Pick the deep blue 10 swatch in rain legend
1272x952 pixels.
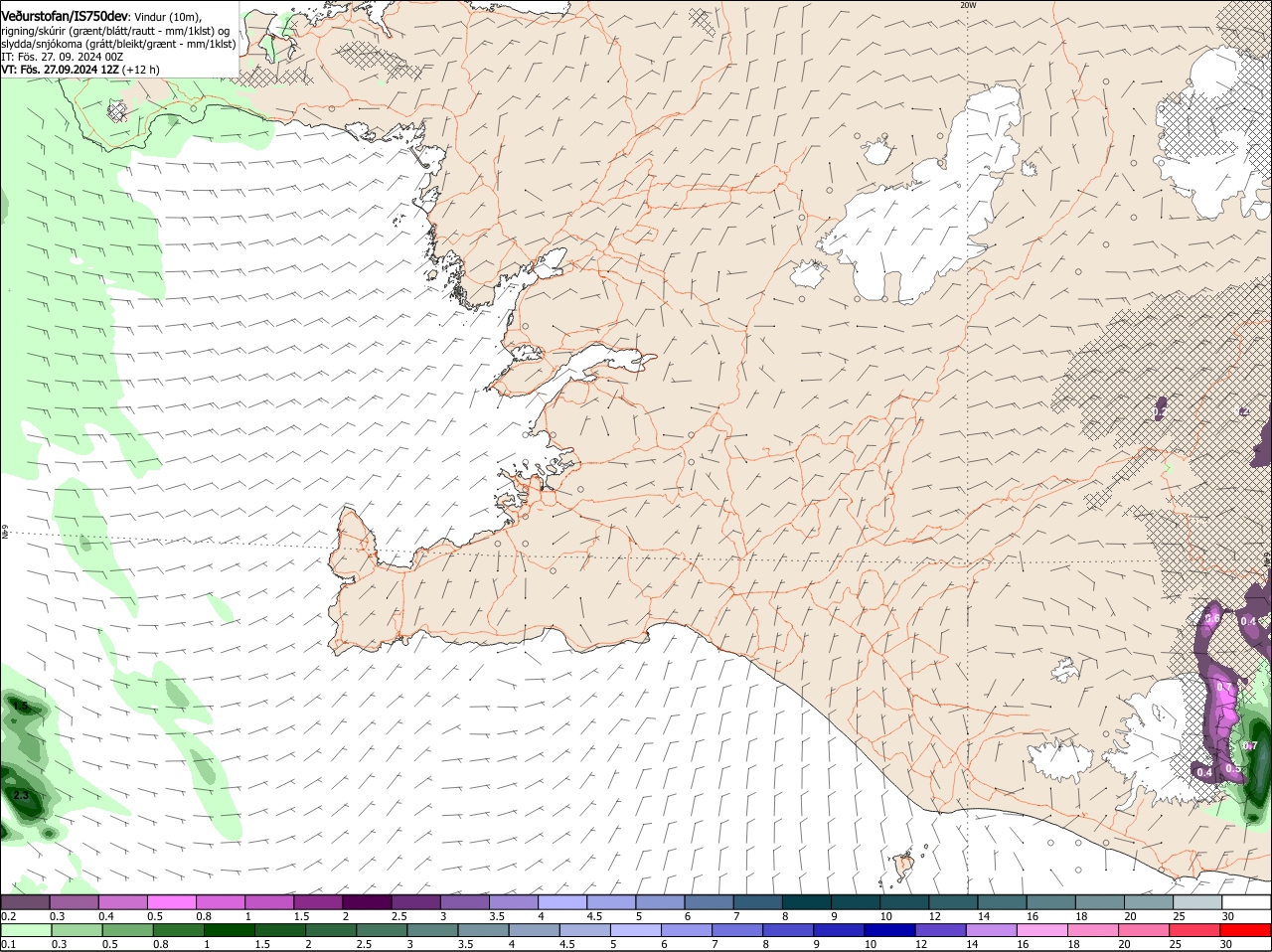click(891, 930)
